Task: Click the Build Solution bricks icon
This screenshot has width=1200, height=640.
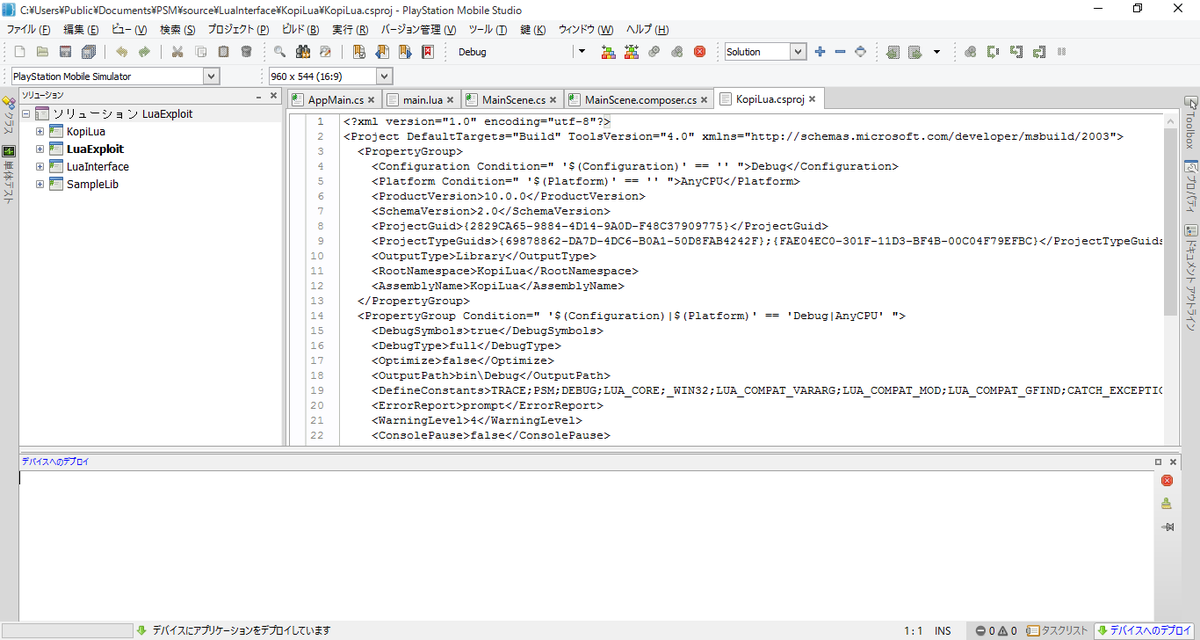Action: tap(608, 52)
